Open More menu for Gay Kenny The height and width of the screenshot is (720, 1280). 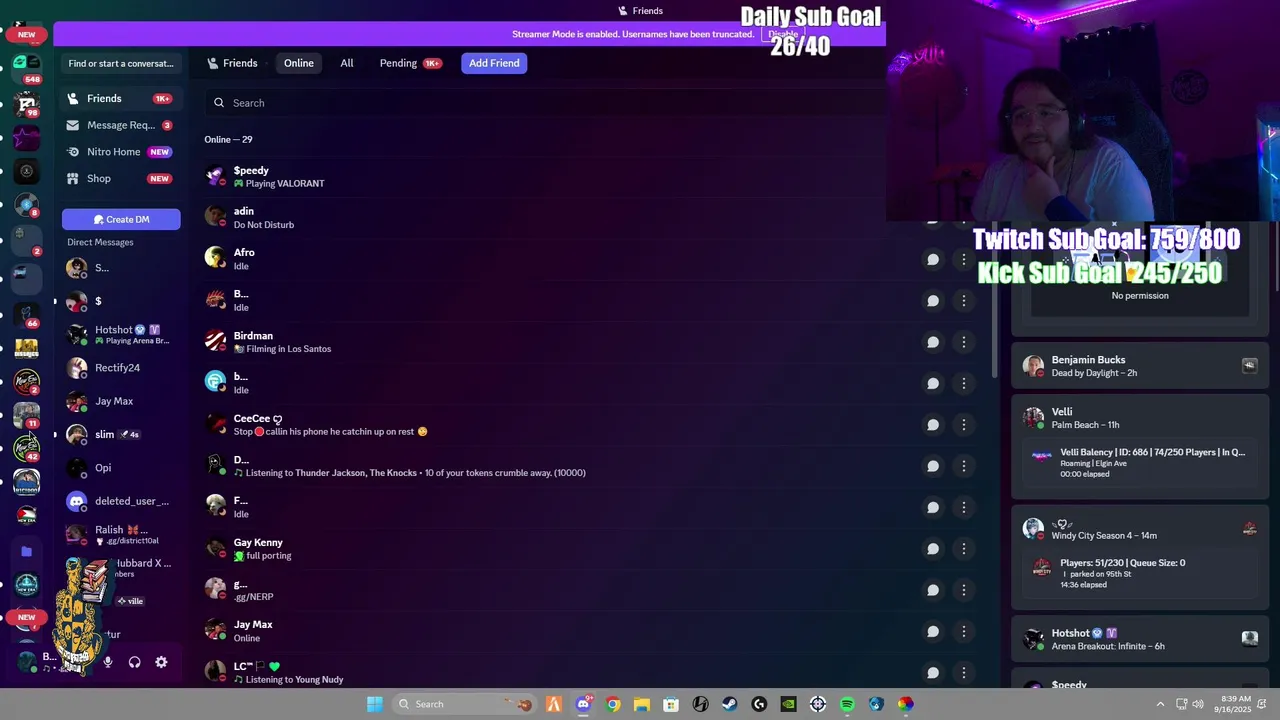pos(963,549)
